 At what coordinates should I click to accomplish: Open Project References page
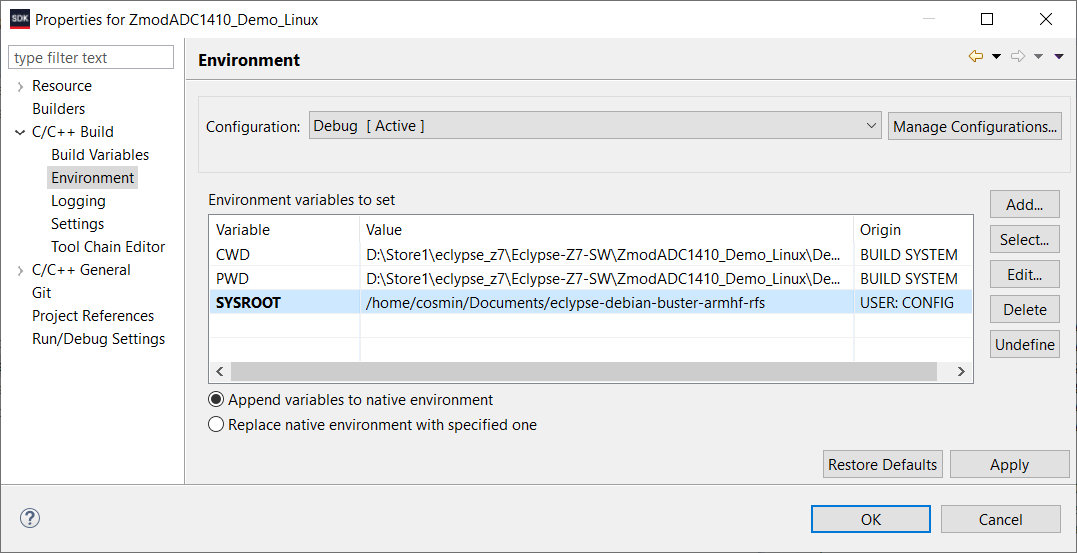pyautogui.click(x=93, y=316)
